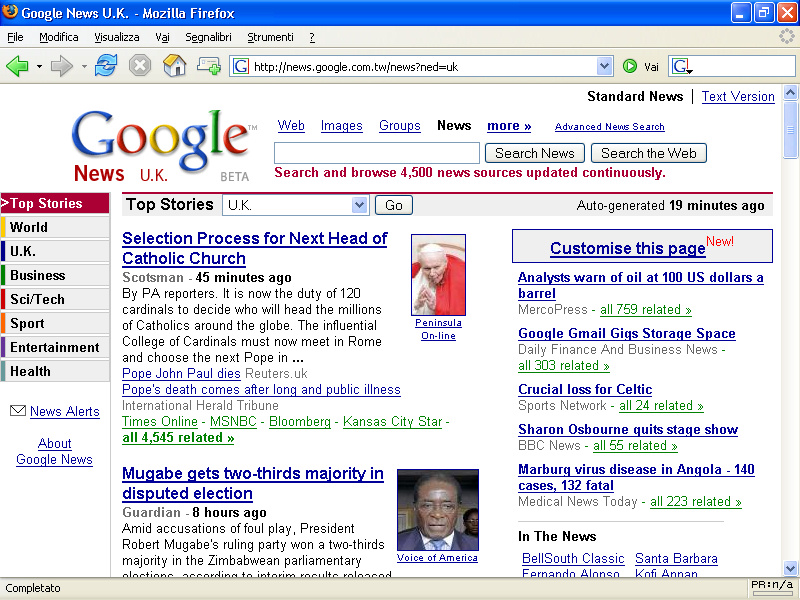
Task: Click the Search News button
Action: click(535, 153)
